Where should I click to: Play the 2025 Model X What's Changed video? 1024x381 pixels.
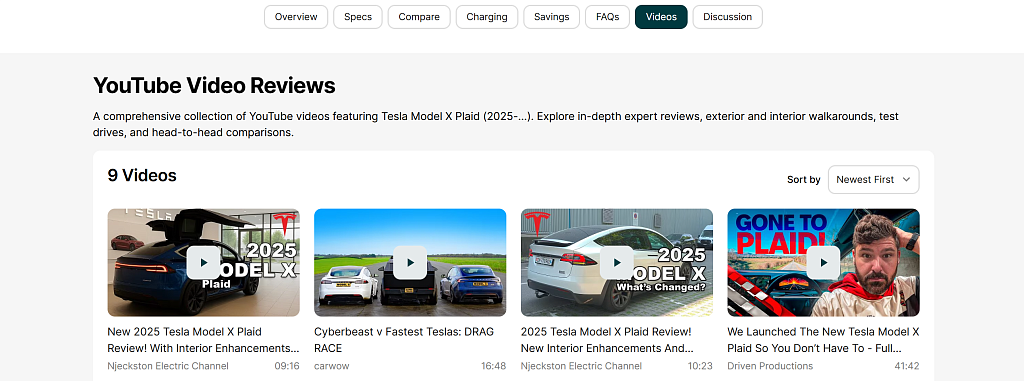(616, 262)
